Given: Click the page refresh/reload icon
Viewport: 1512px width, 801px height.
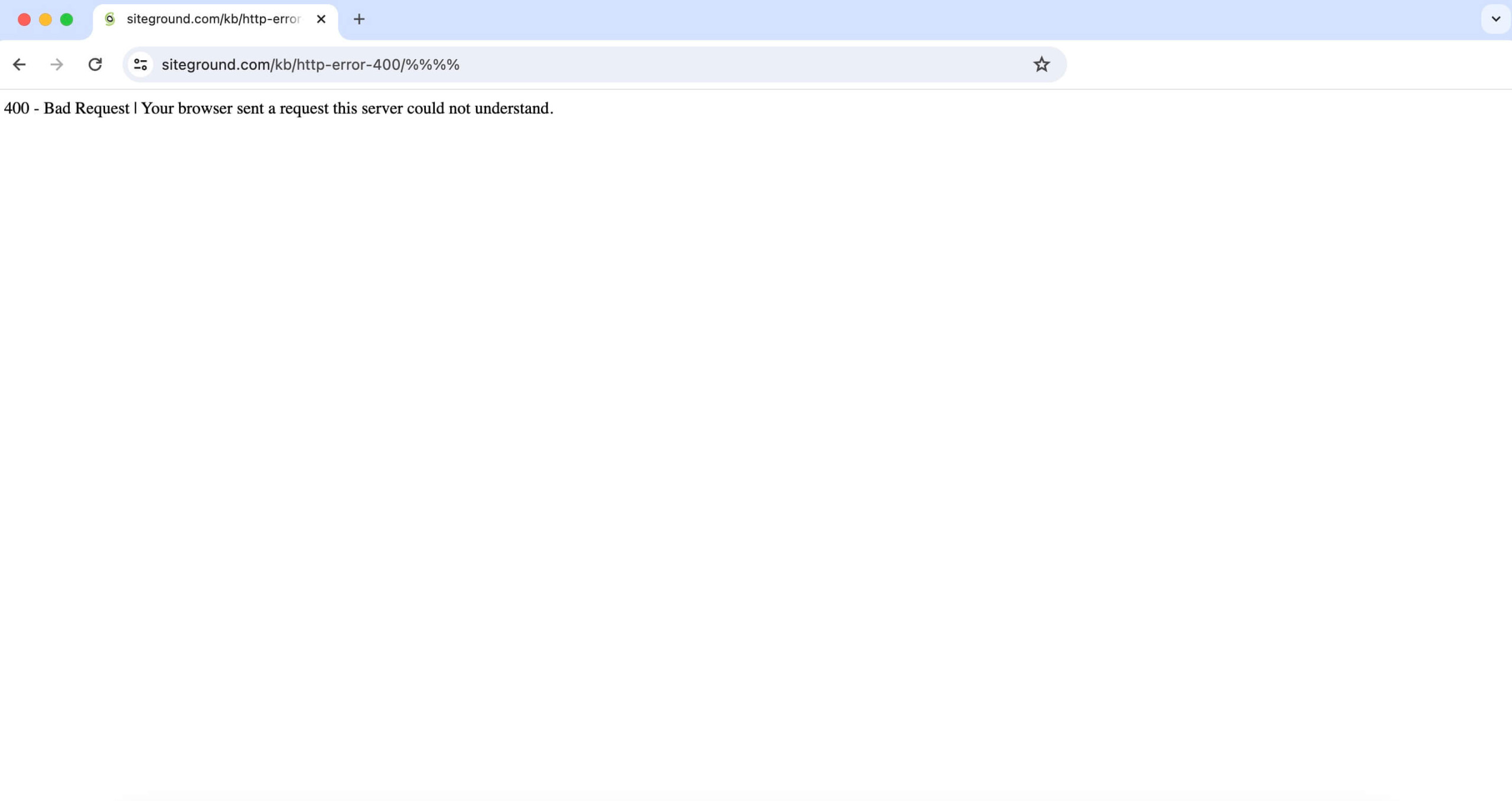Looking at the screenshot, I should pyautogui.click(x=95, y=64).
